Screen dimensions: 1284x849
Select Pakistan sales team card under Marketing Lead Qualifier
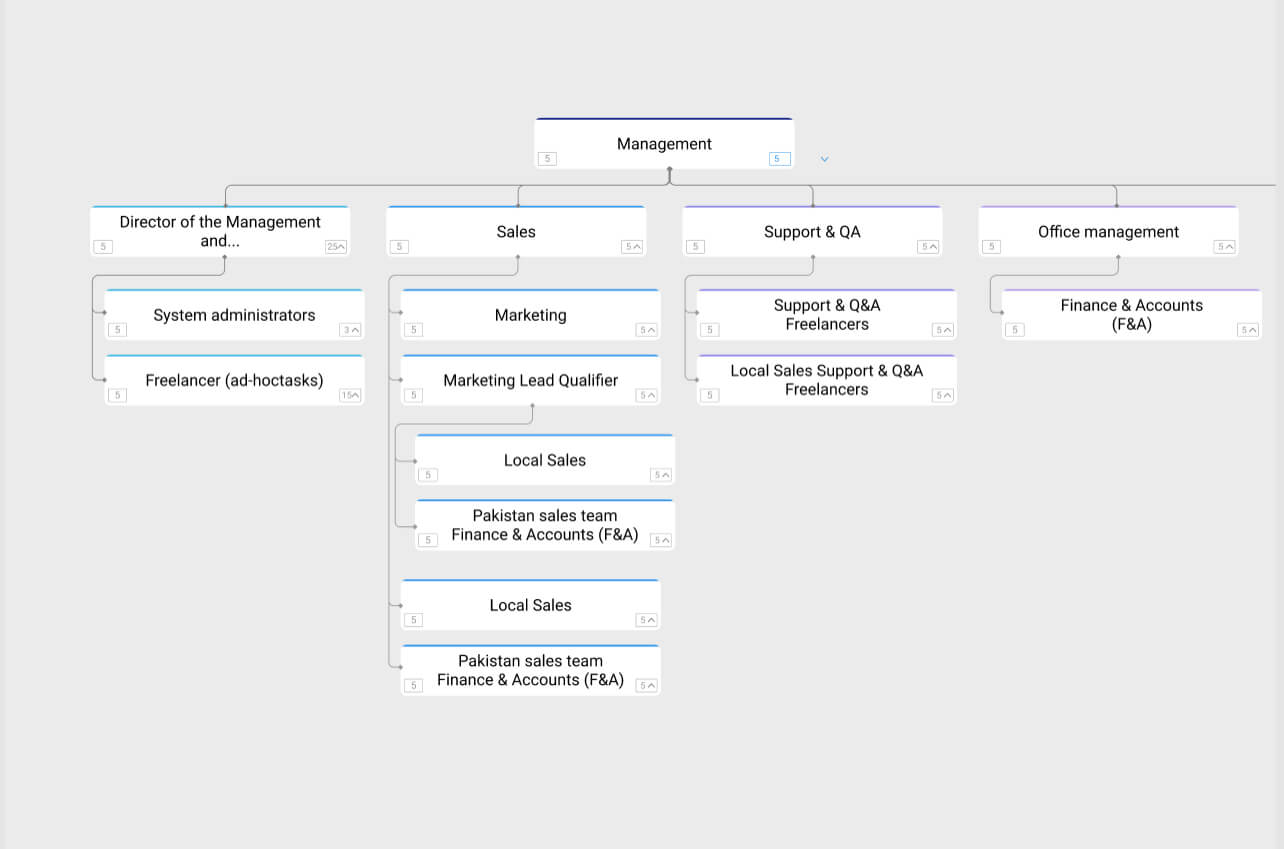[545, 525]
